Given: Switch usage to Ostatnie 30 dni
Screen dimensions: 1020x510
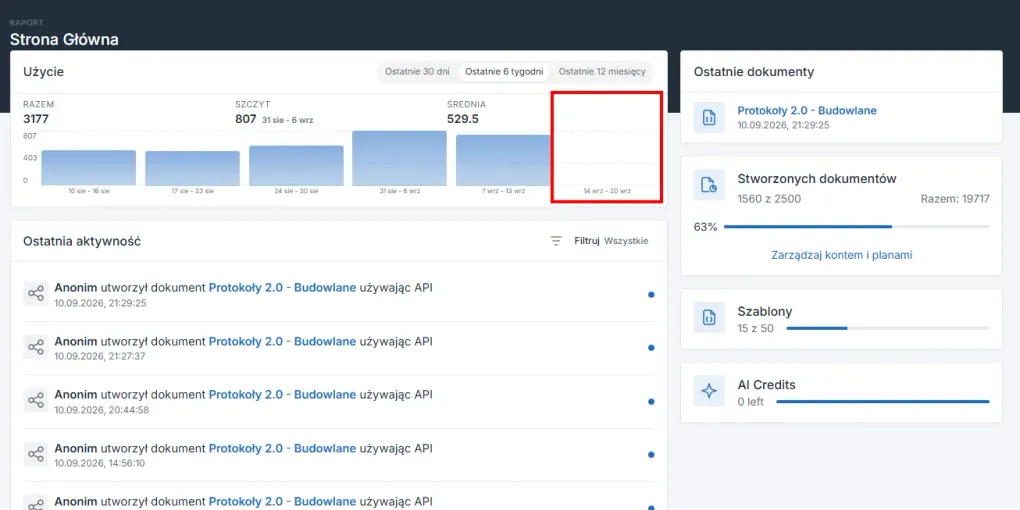Looking at the screenshot, I should pos(417,72).
